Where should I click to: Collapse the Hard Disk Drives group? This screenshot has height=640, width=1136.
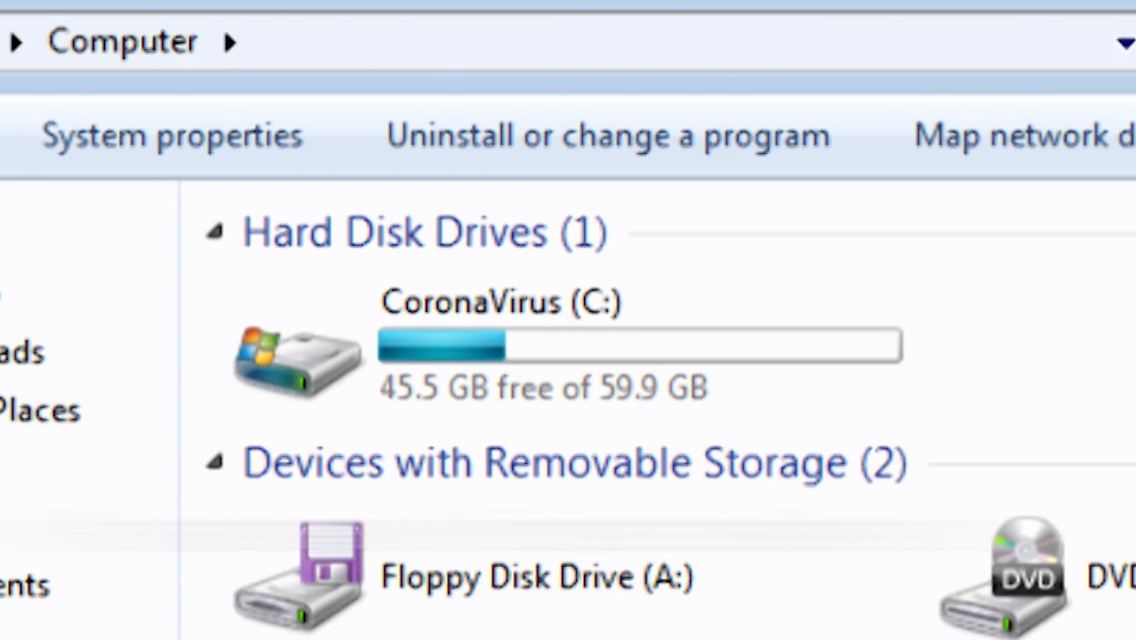pyautogui.click(x=215, y=233)
